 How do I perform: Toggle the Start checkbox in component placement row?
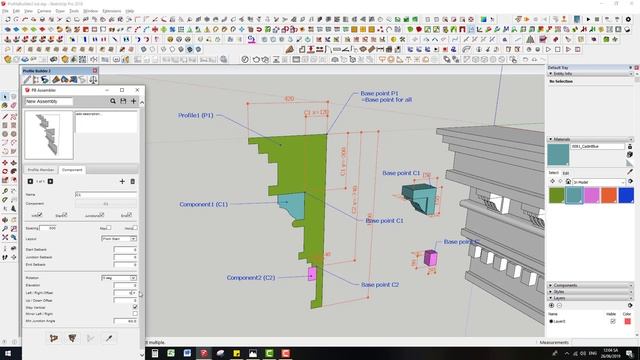[x=64, y=215]
